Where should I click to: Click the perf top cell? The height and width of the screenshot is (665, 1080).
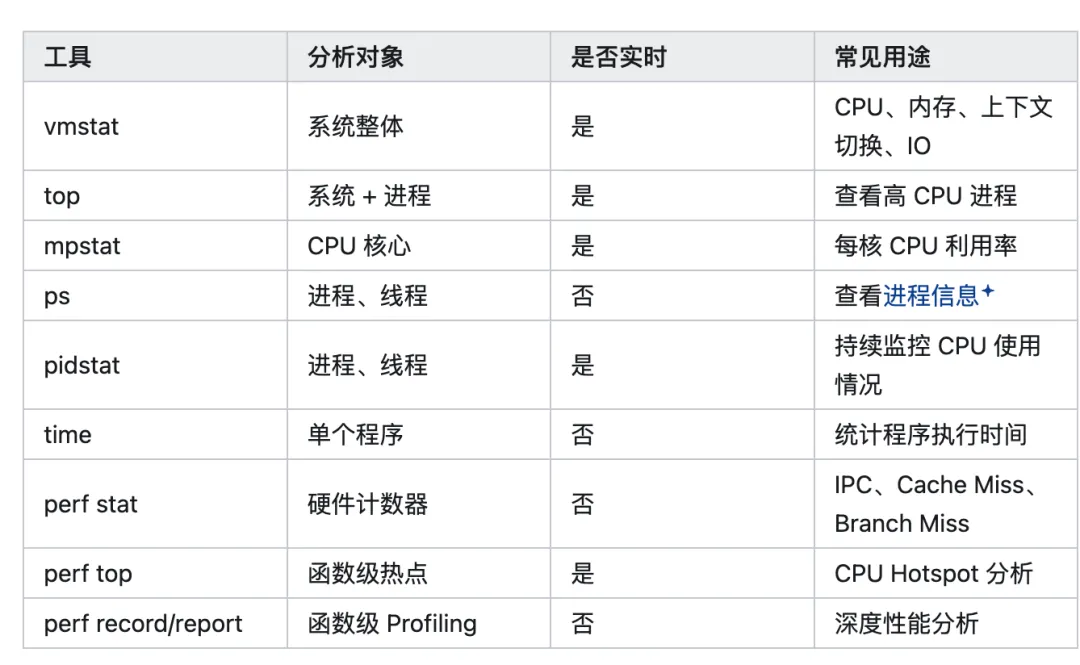pyautogui.click(x=156, y=573)
